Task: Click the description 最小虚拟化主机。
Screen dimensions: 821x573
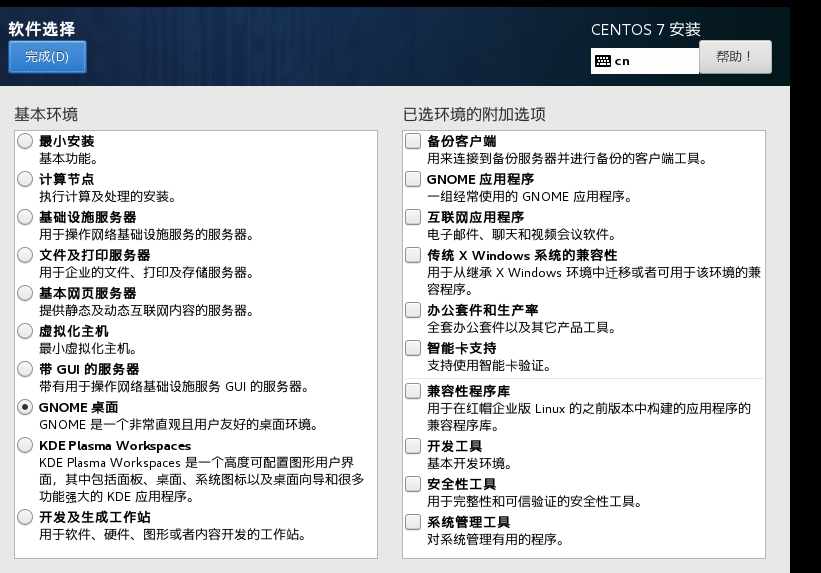Action: [x=88, y=348]
